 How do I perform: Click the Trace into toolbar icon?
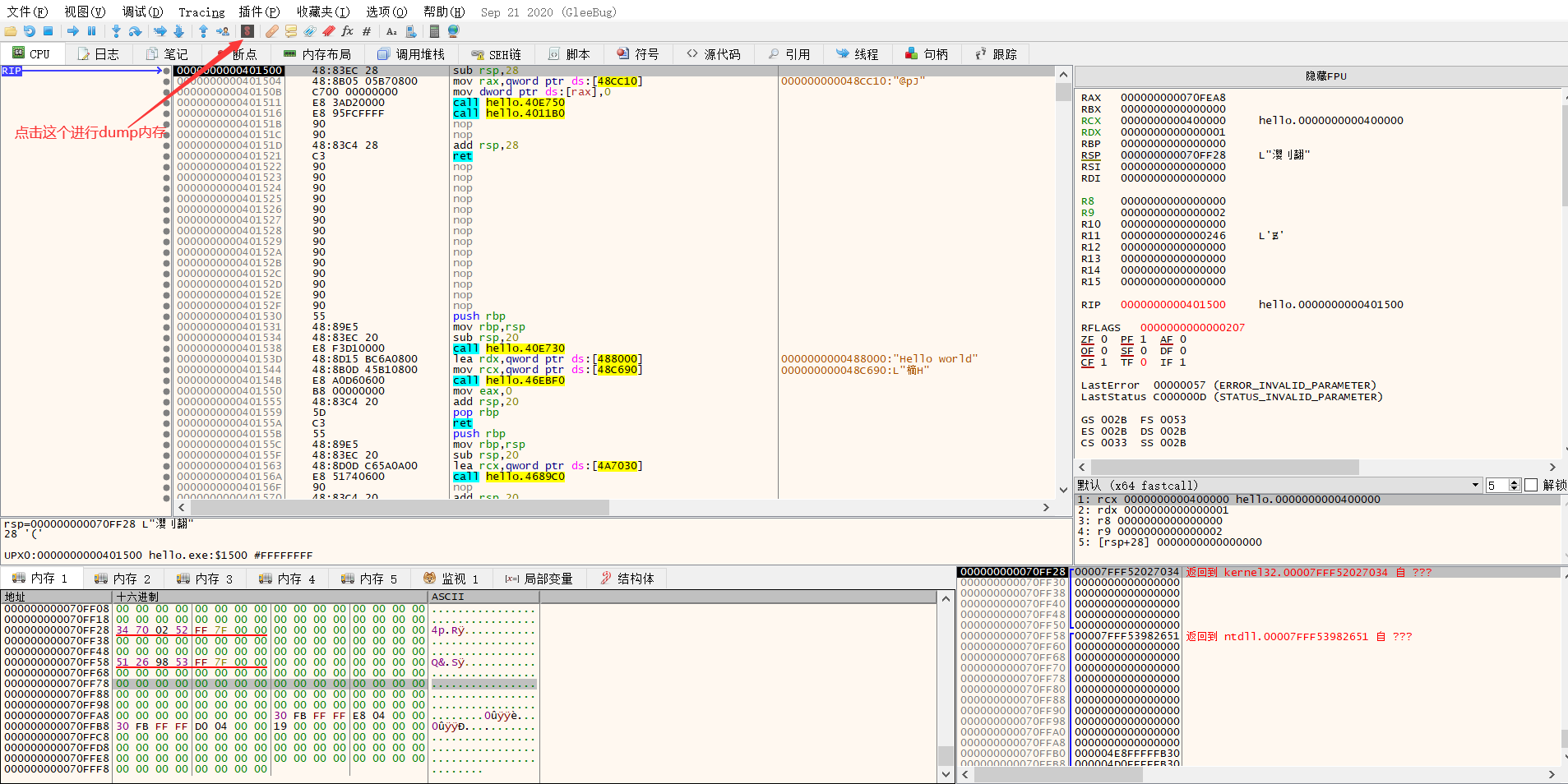(x=160, y=31)
